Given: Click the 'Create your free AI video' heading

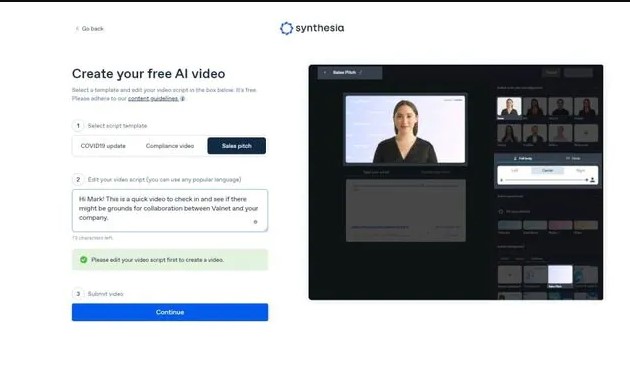Looking at the screenshot, I should click(x=149, y=74).
